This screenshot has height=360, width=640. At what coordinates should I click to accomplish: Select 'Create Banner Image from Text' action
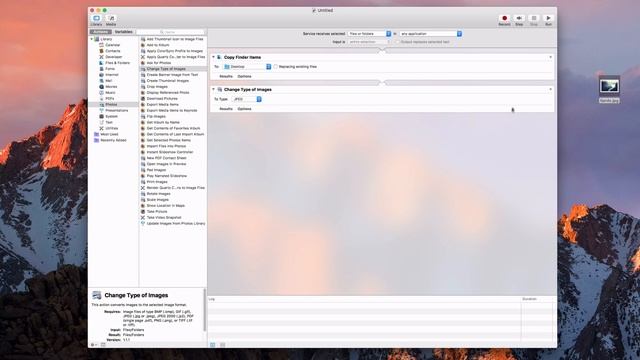(172, 75)
